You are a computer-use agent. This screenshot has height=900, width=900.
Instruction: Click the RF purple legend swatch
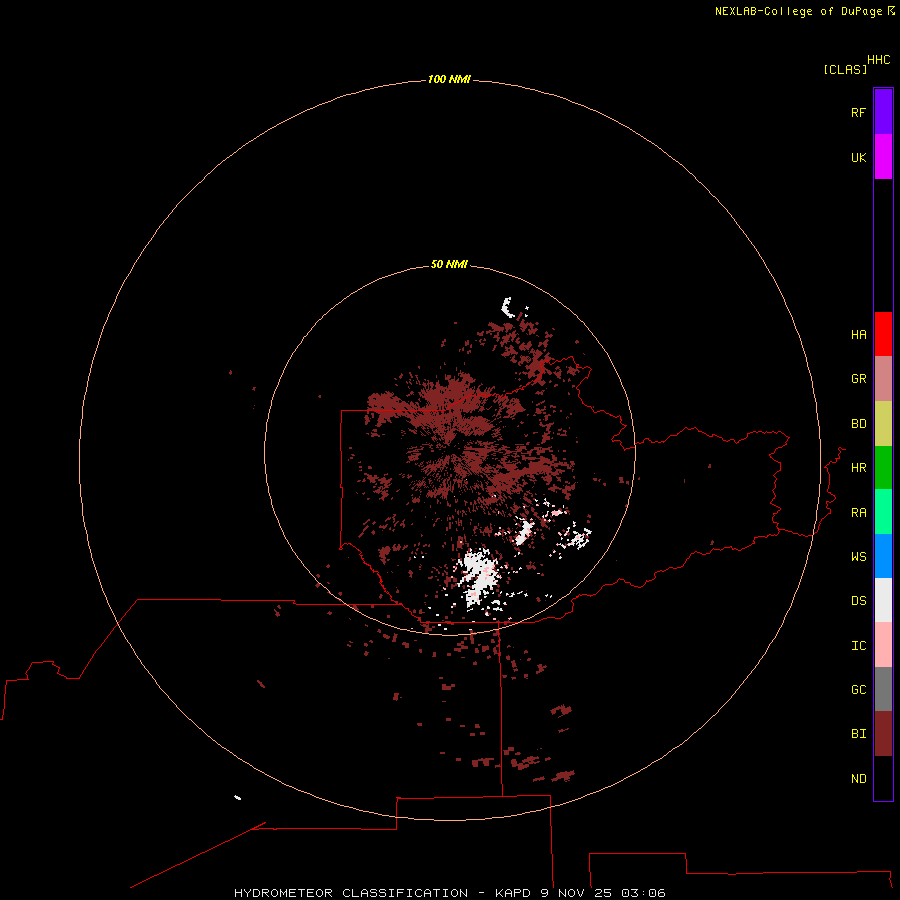(883, 112)
